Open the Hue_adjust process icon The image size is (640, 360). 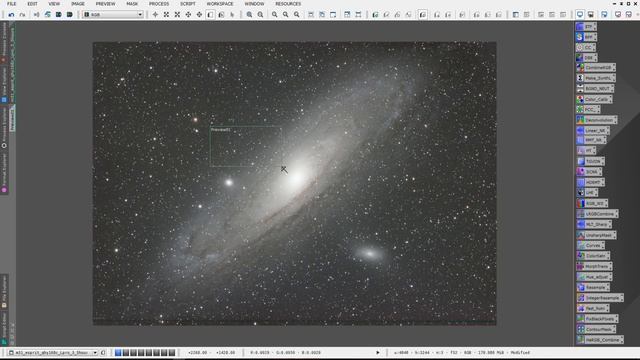[594, 277]
